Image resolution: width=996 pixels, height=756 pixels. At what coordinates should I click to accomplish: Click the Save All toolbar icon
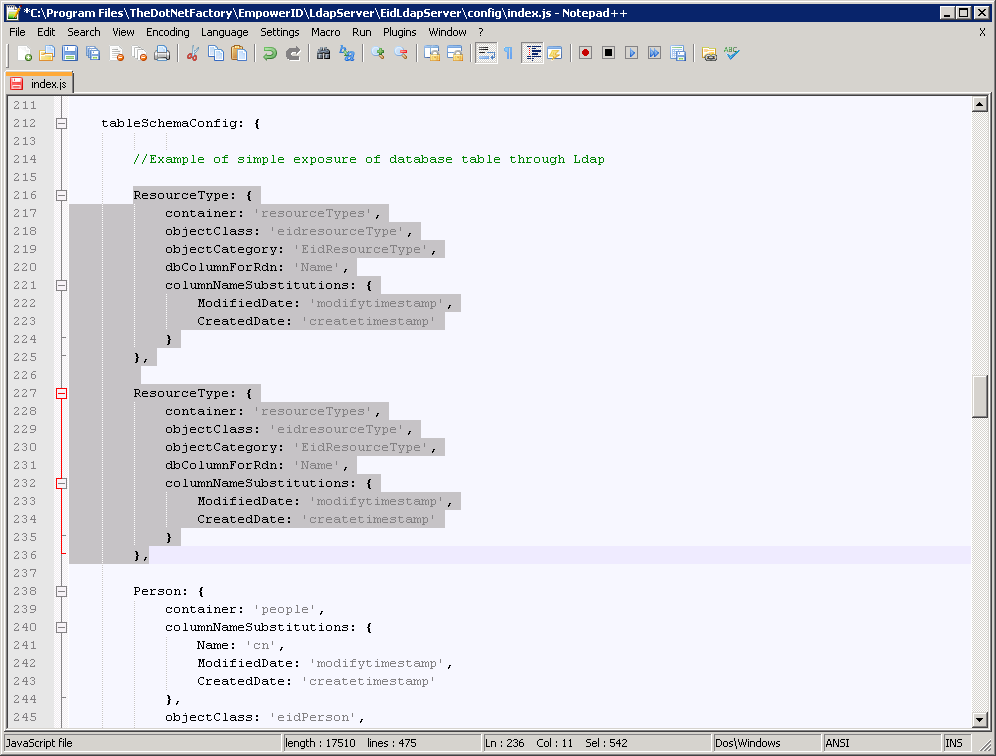click(93, 53)
